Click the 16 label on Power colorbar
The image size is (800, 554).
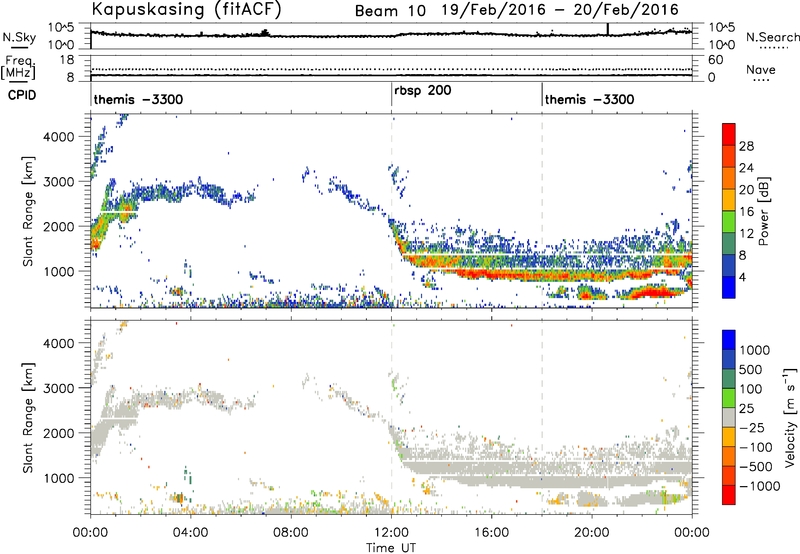tap(746, 212)
